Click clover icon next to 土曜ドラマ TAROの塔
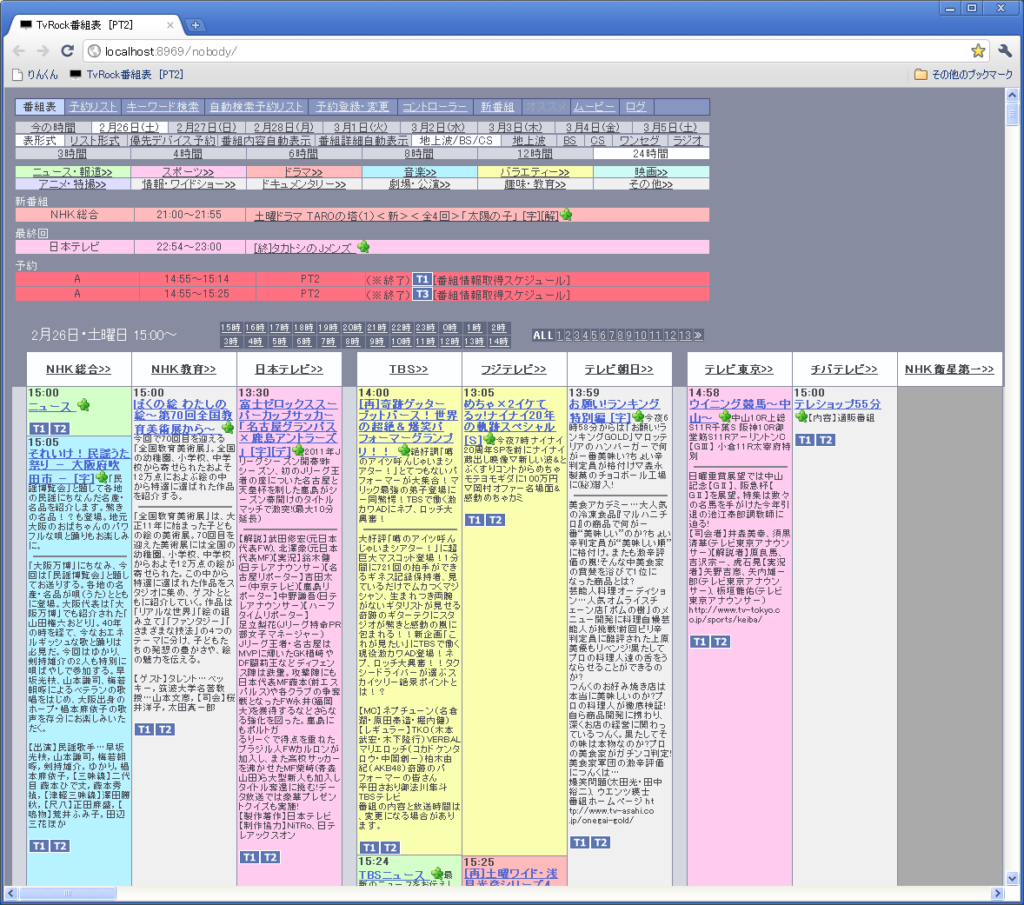 (566, 214)
